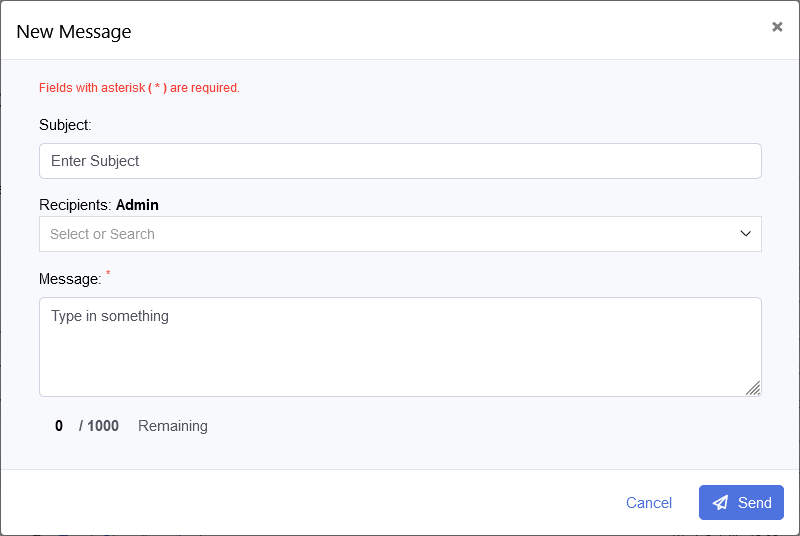Click the bold Admin recipient text
This screenshot has width=800, height=536.
(x=137, y=205)
